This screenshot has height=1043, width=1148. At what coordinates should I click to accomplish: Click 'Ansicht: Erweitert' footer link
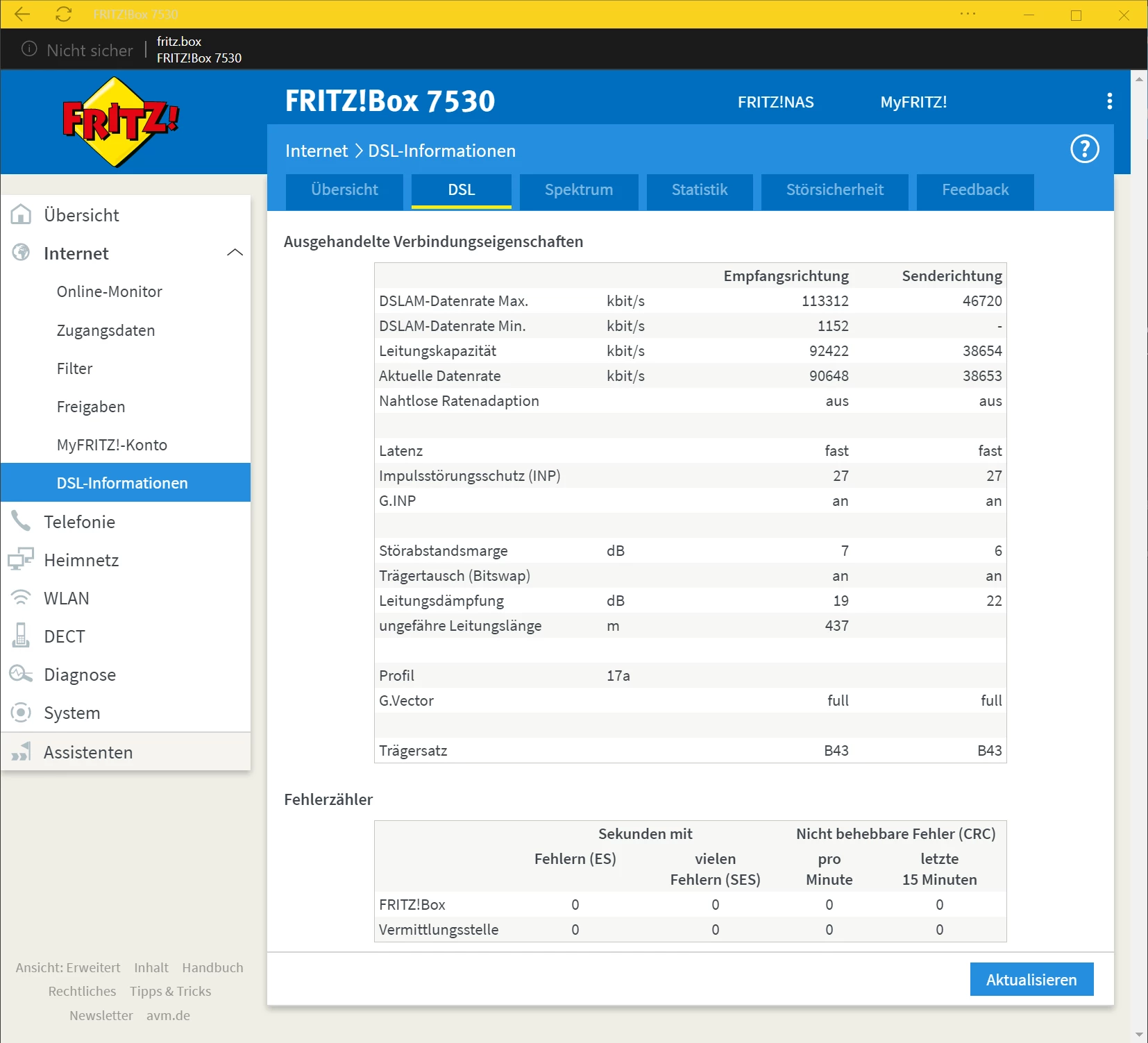tap(68, 967)
